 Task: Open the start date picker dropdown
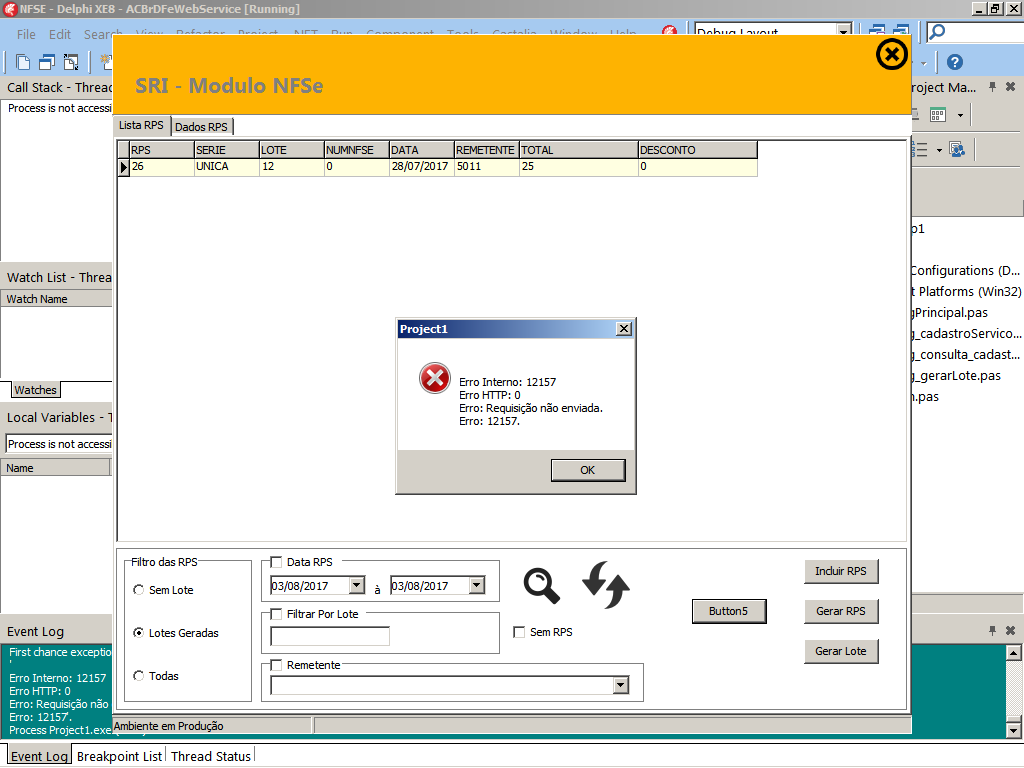357,585
